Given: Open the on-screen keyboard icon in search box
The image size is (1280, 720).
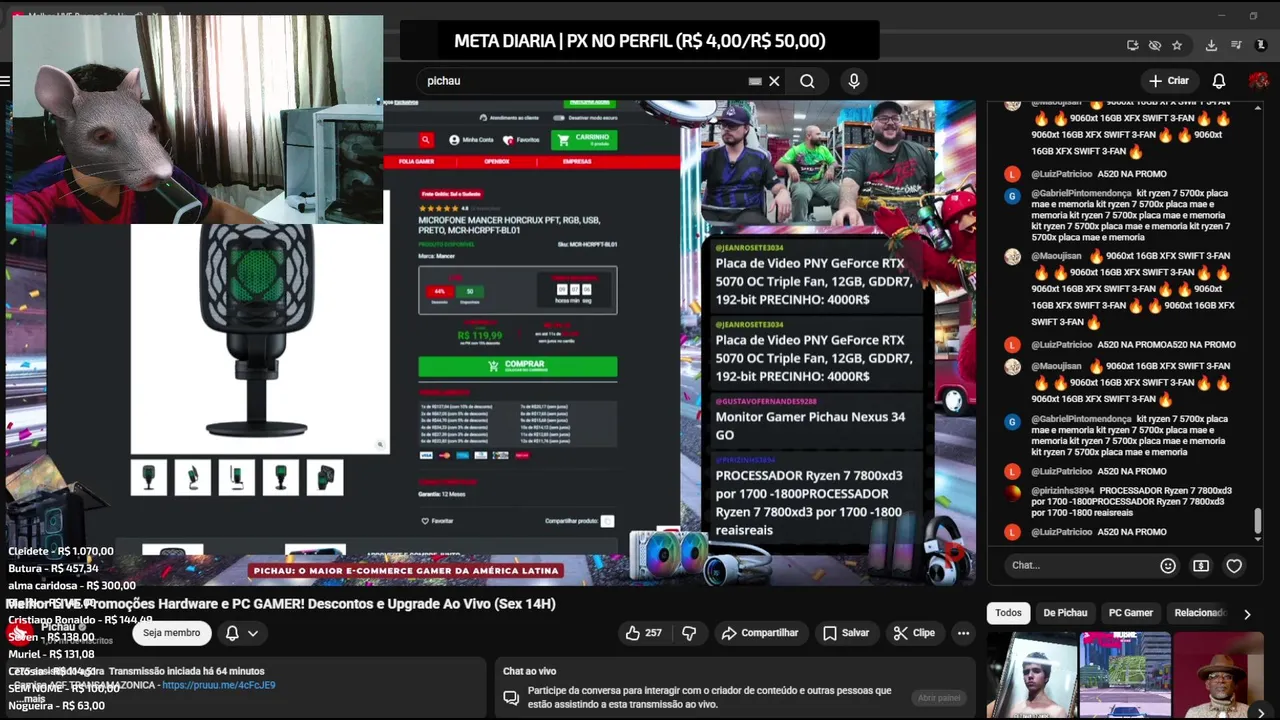Looking at the screenshot, I should point(755,81).
